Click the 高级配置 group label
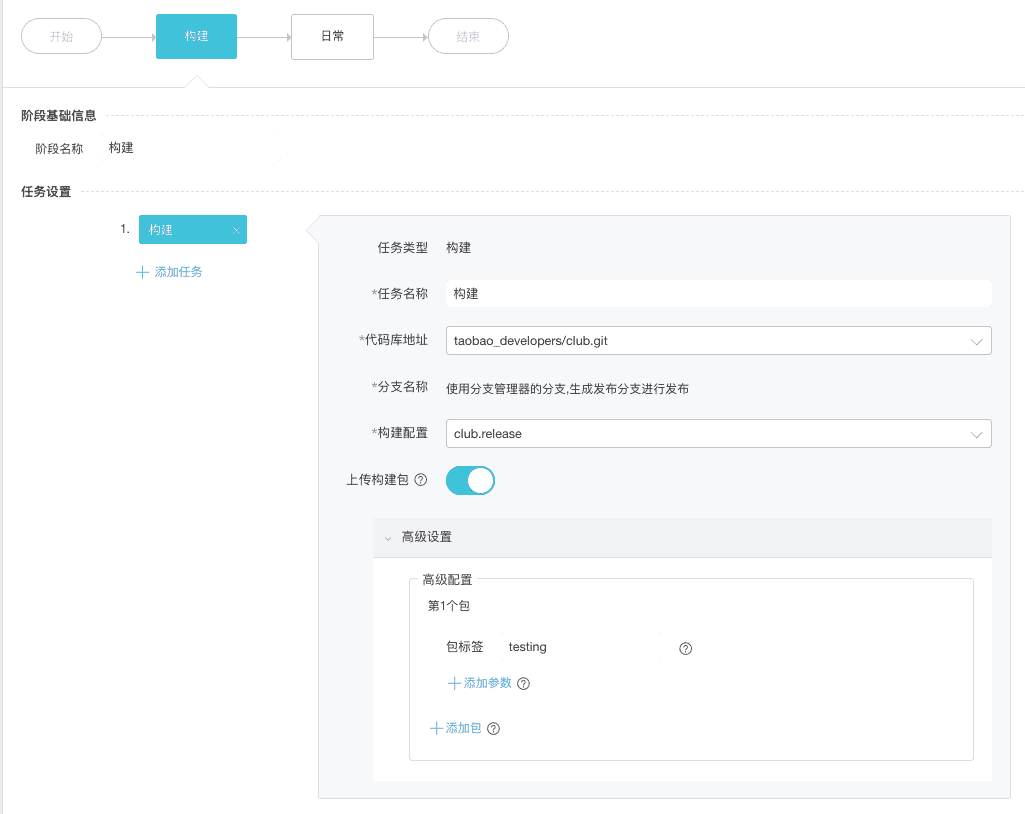 point(447,579)
